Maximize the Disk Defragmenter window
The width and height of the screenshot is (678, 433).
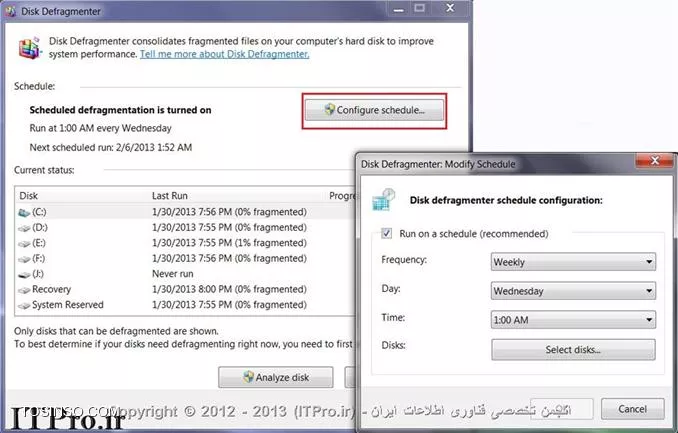click(419, 8)
